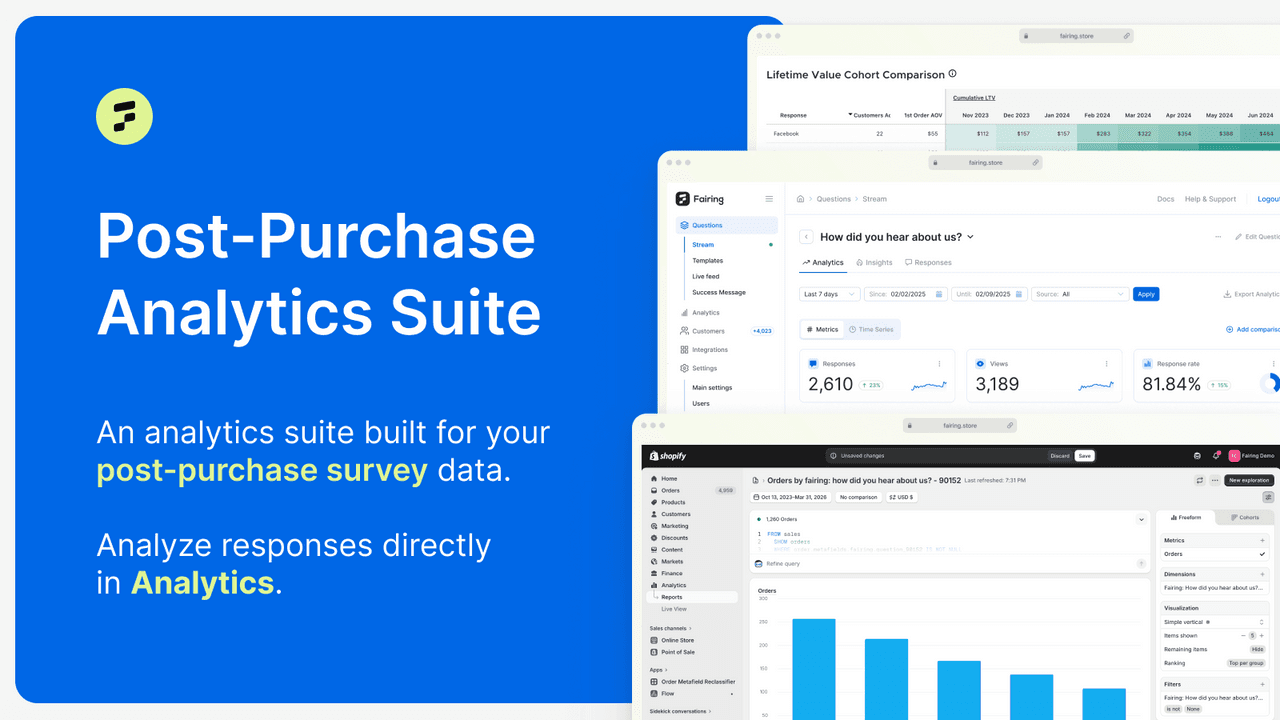Image resolution: width=1280 pixels, height=720 pixels.
Task: Decrease Items shown with the minus stepper
Action: point(1244,635)
